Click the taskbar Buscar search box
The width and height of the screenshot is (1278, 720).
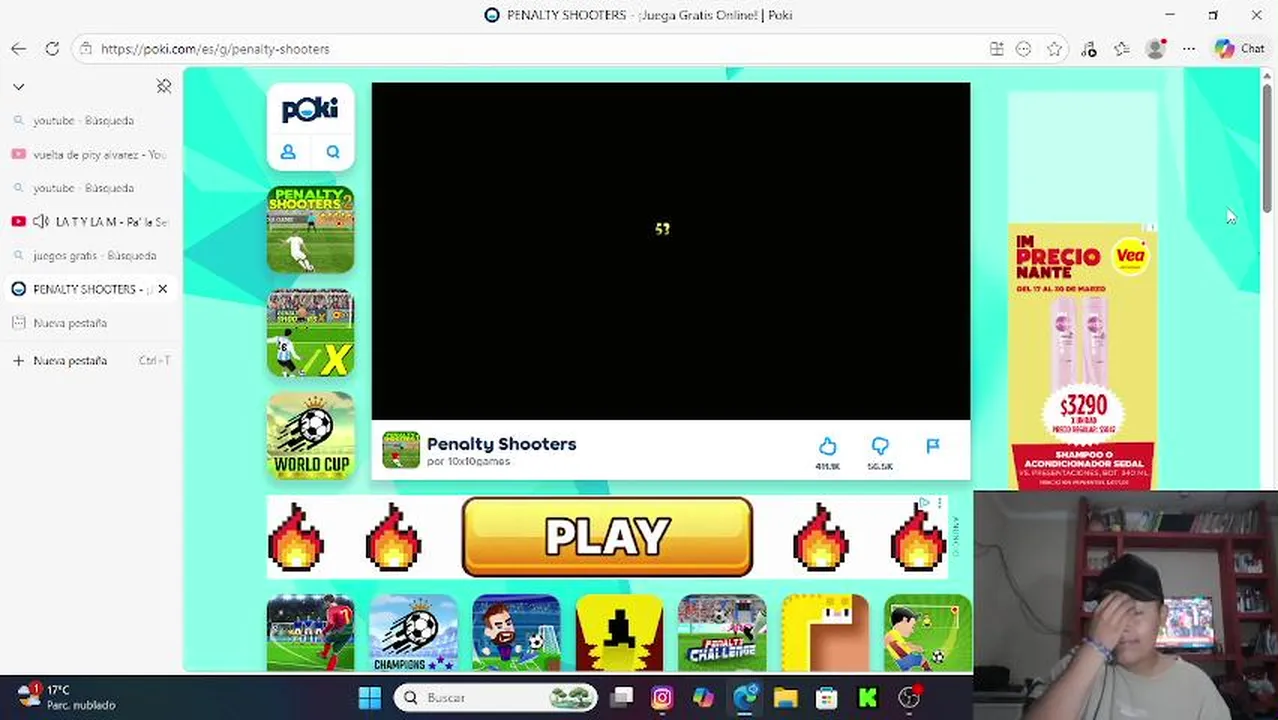pyautogui.click(x=496, y=697)
